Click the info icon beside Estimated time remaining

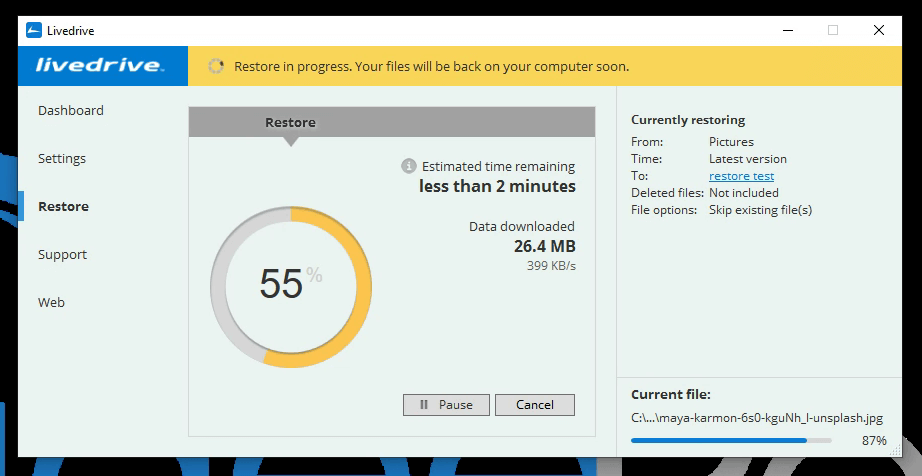coord(408,166)
